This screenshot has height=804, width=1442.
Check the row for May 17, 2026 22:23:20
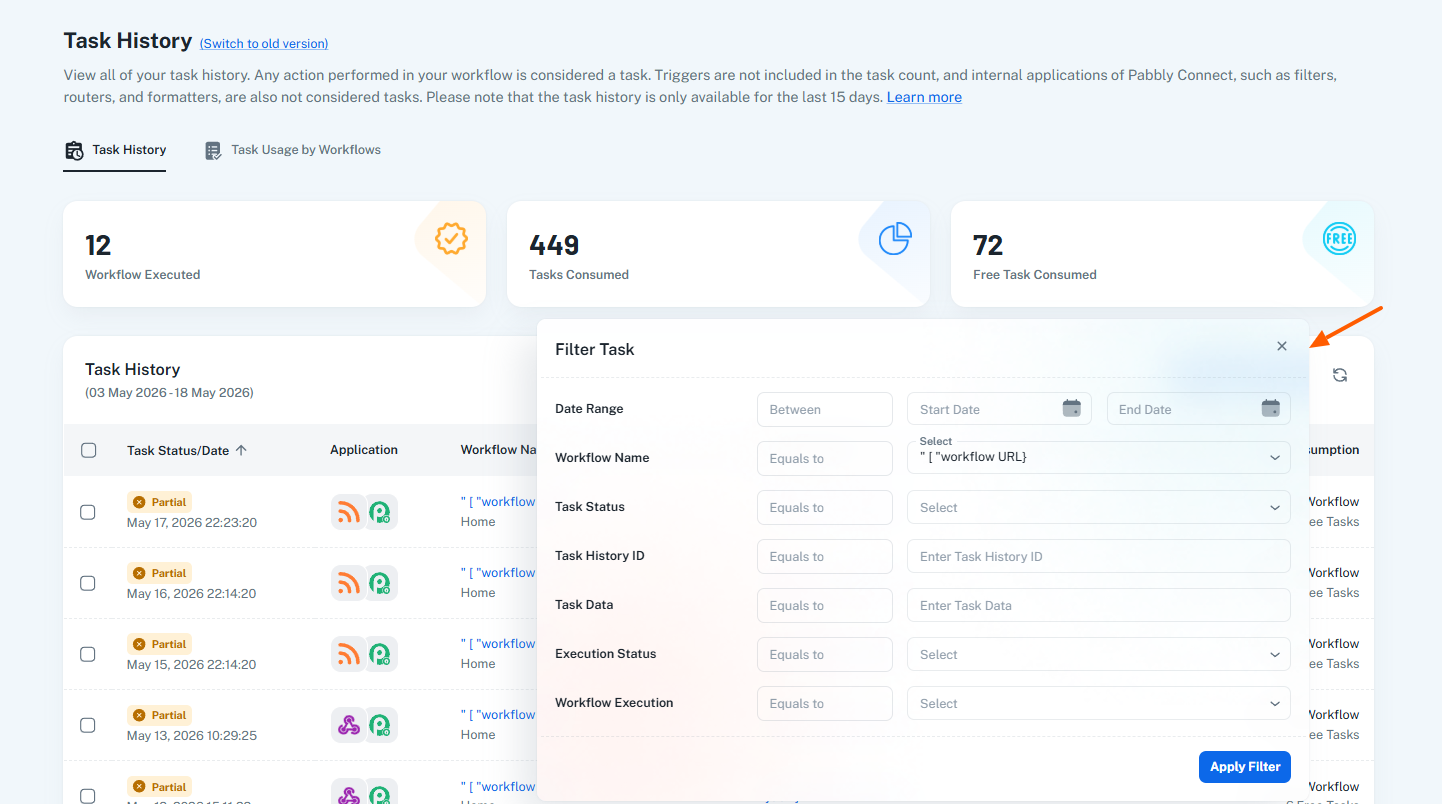88,512
